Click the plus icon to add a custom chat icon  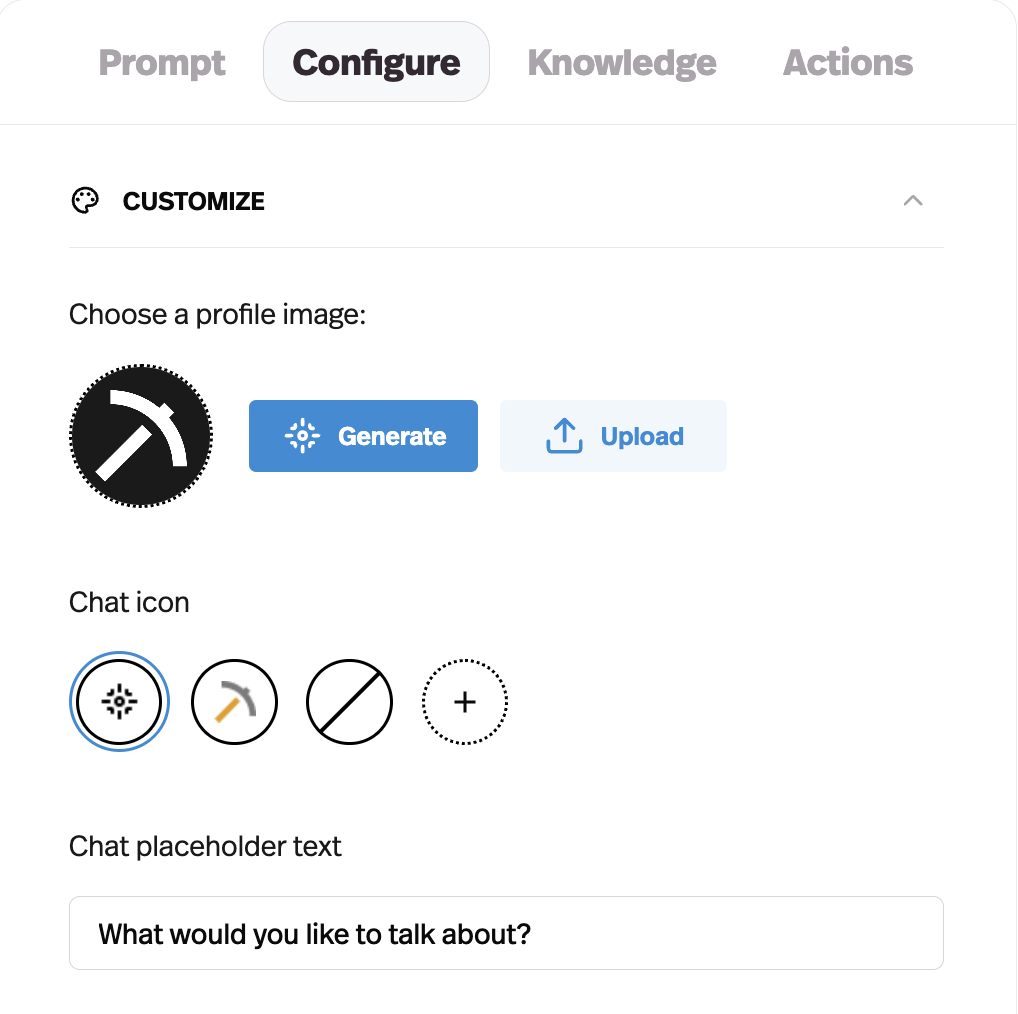[x=464, y=701]
